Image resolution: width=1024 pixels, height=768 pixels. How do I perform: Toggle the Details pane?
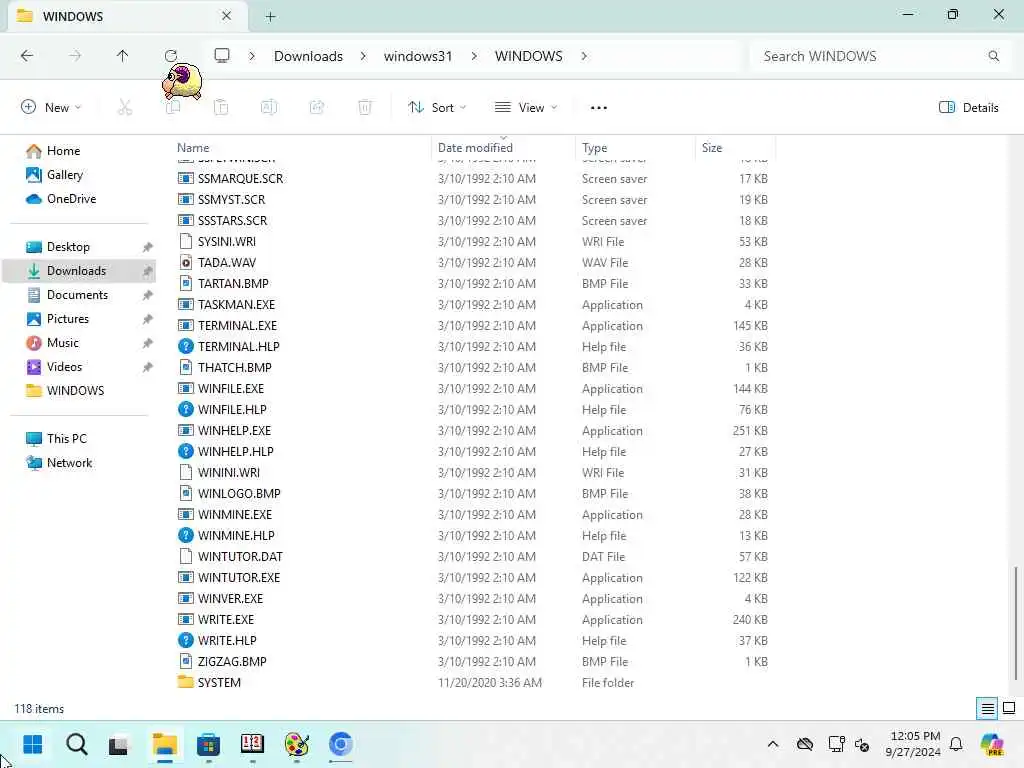coord(968,108)
